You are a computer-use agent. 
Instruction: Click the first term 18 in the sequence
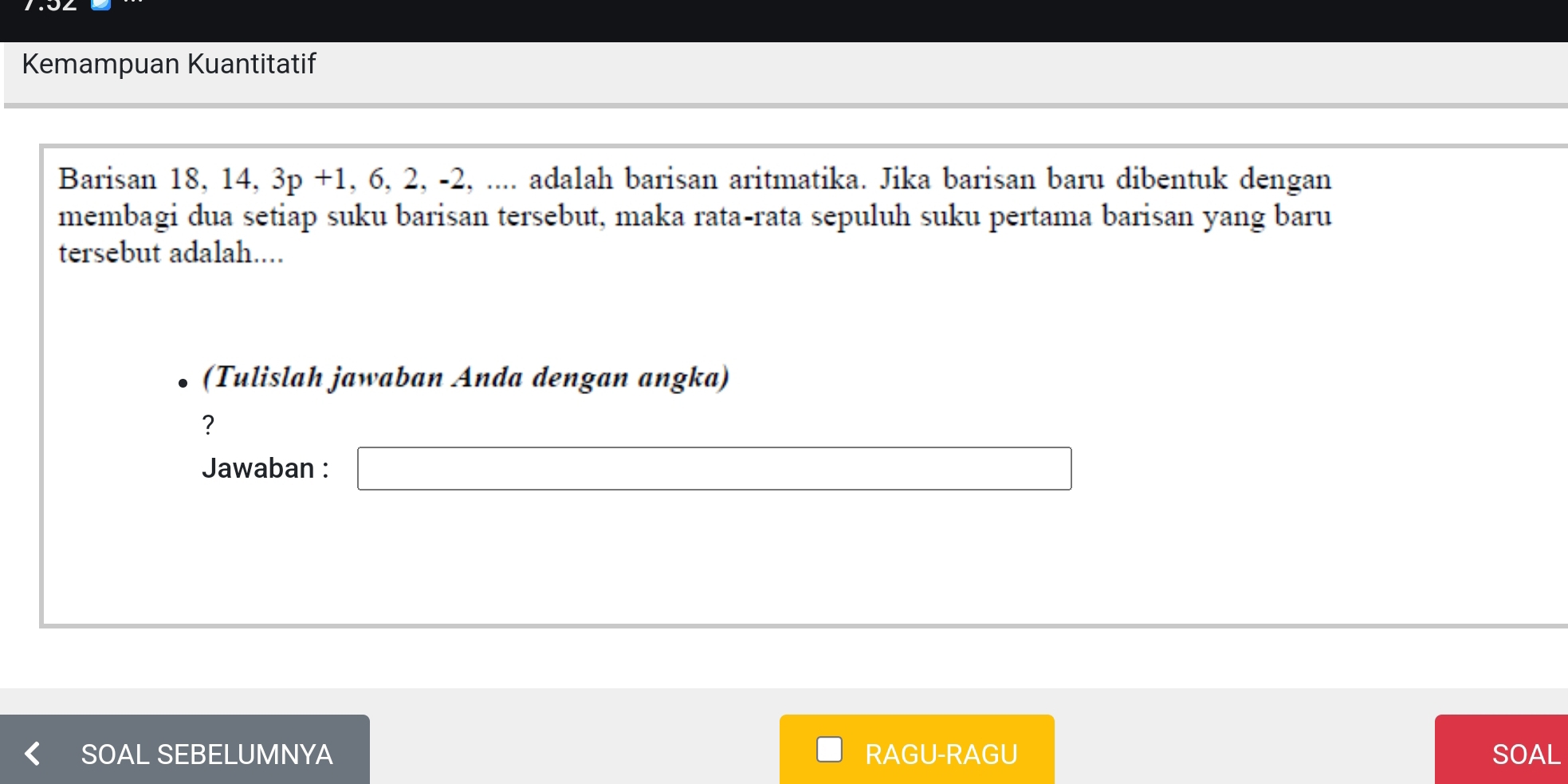(185, 179)
